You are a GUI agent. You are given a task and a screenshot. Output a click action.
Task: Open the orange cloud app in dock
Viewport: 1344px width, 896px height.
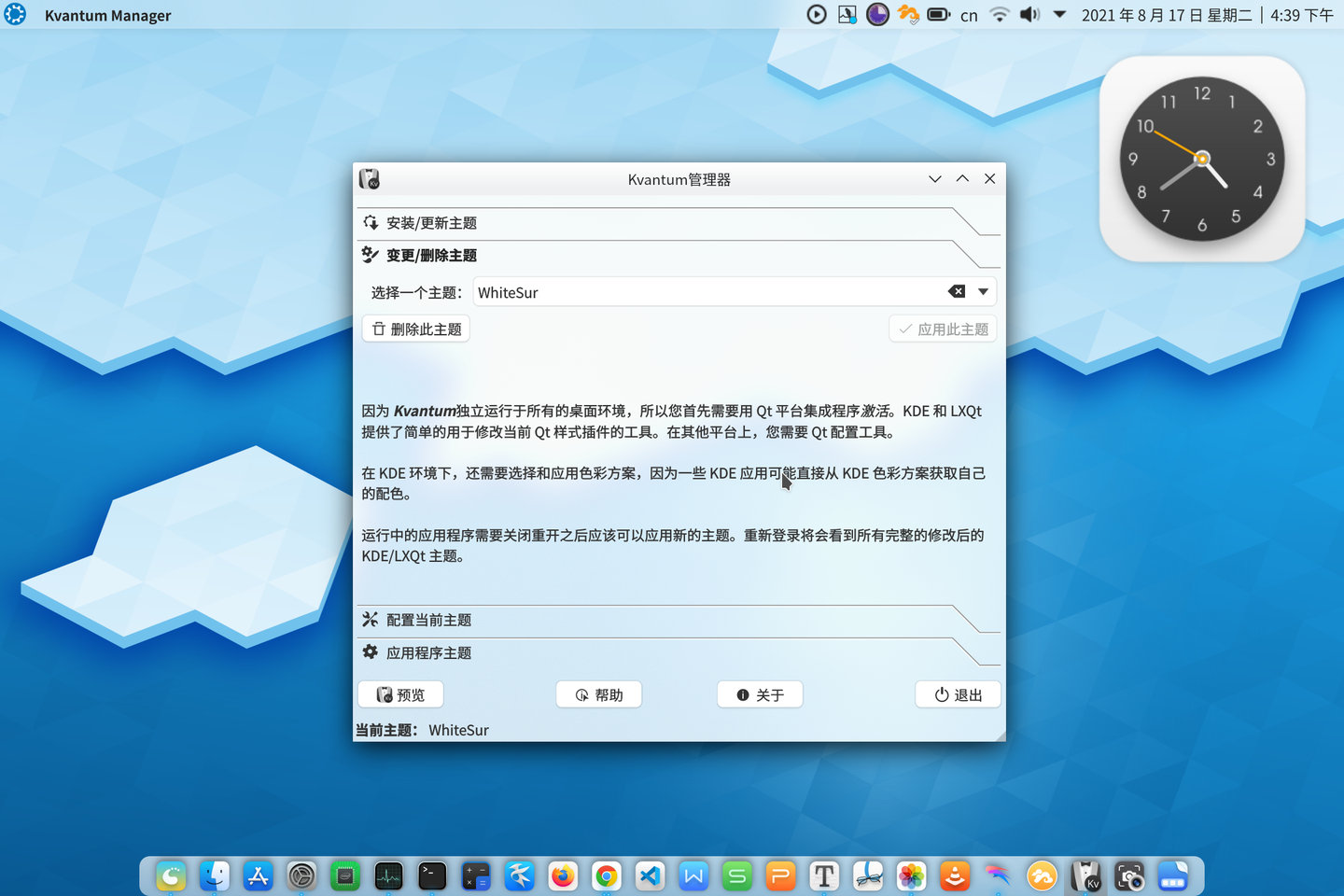(x=1042, y=875)
